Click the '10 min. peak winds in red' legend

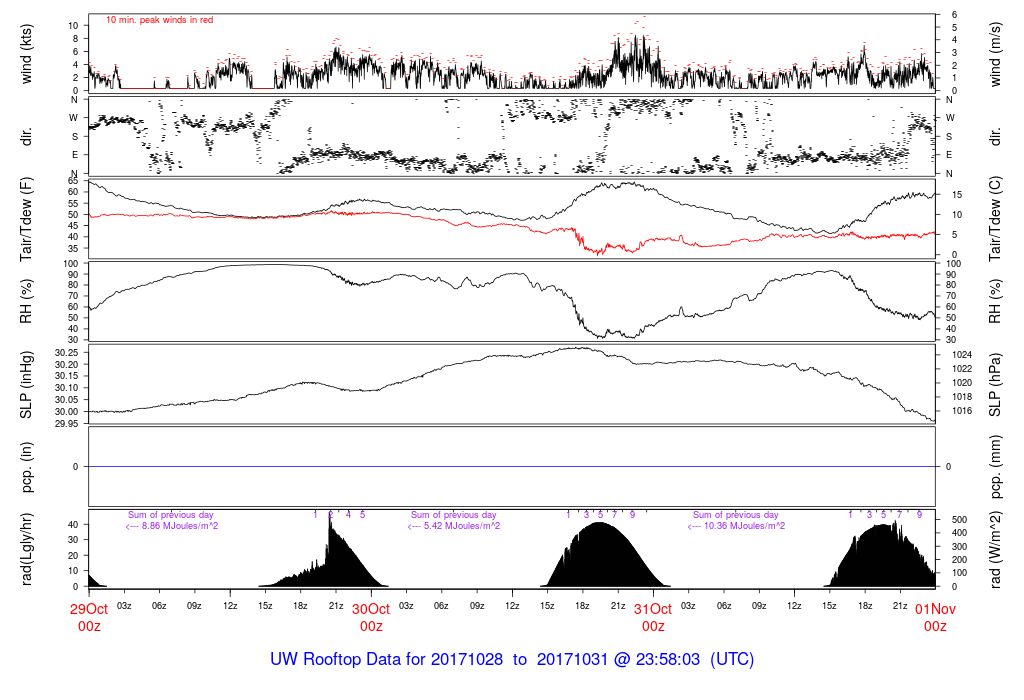point(159,20)
